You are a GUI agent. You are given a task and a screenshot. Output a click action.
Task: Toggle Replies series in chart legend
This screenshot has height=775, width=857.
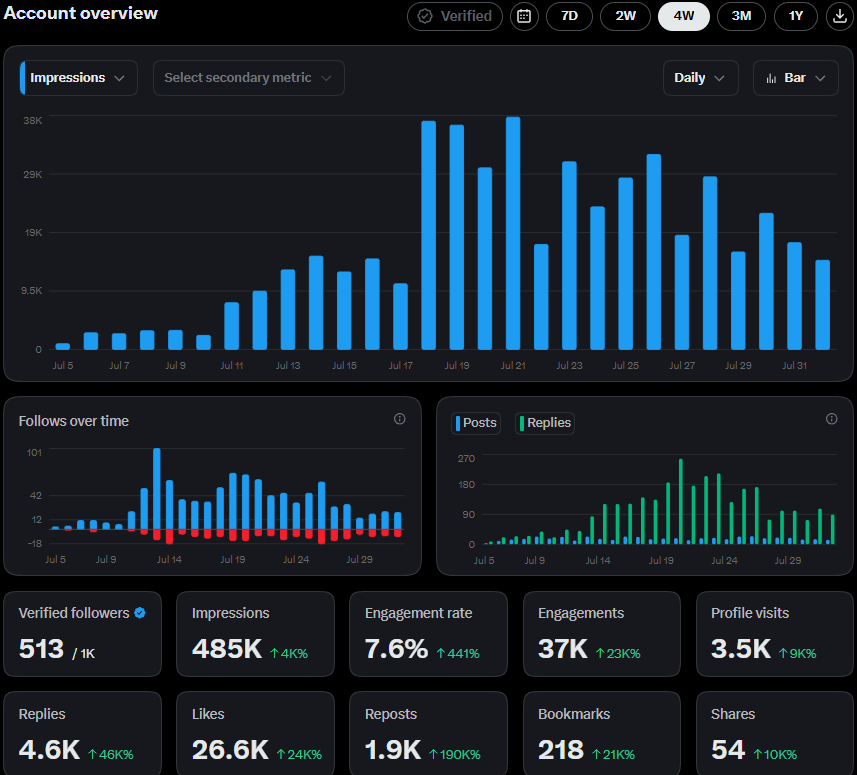[545, 423]
